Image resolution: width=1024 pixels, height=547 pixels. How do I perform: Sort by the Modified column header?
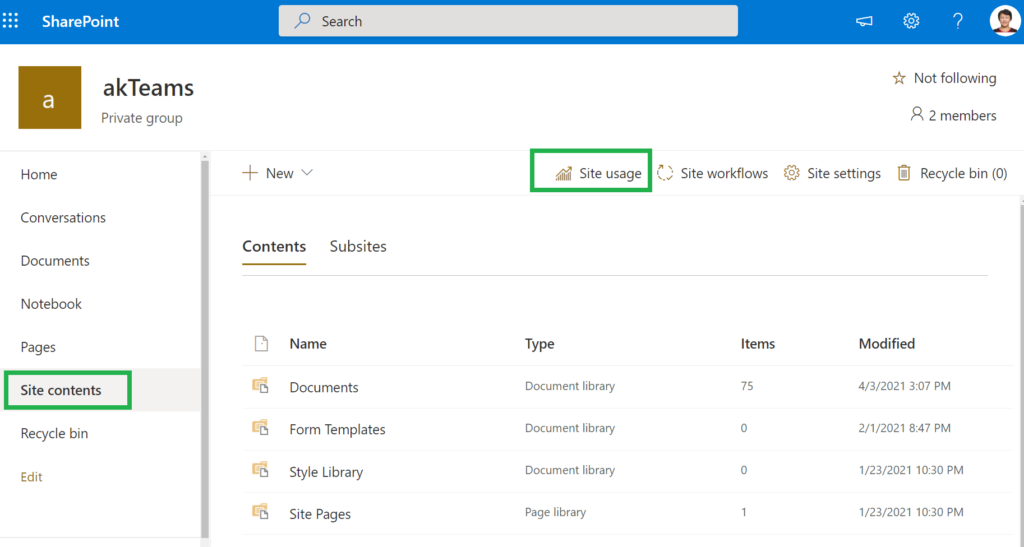[887, 343]
